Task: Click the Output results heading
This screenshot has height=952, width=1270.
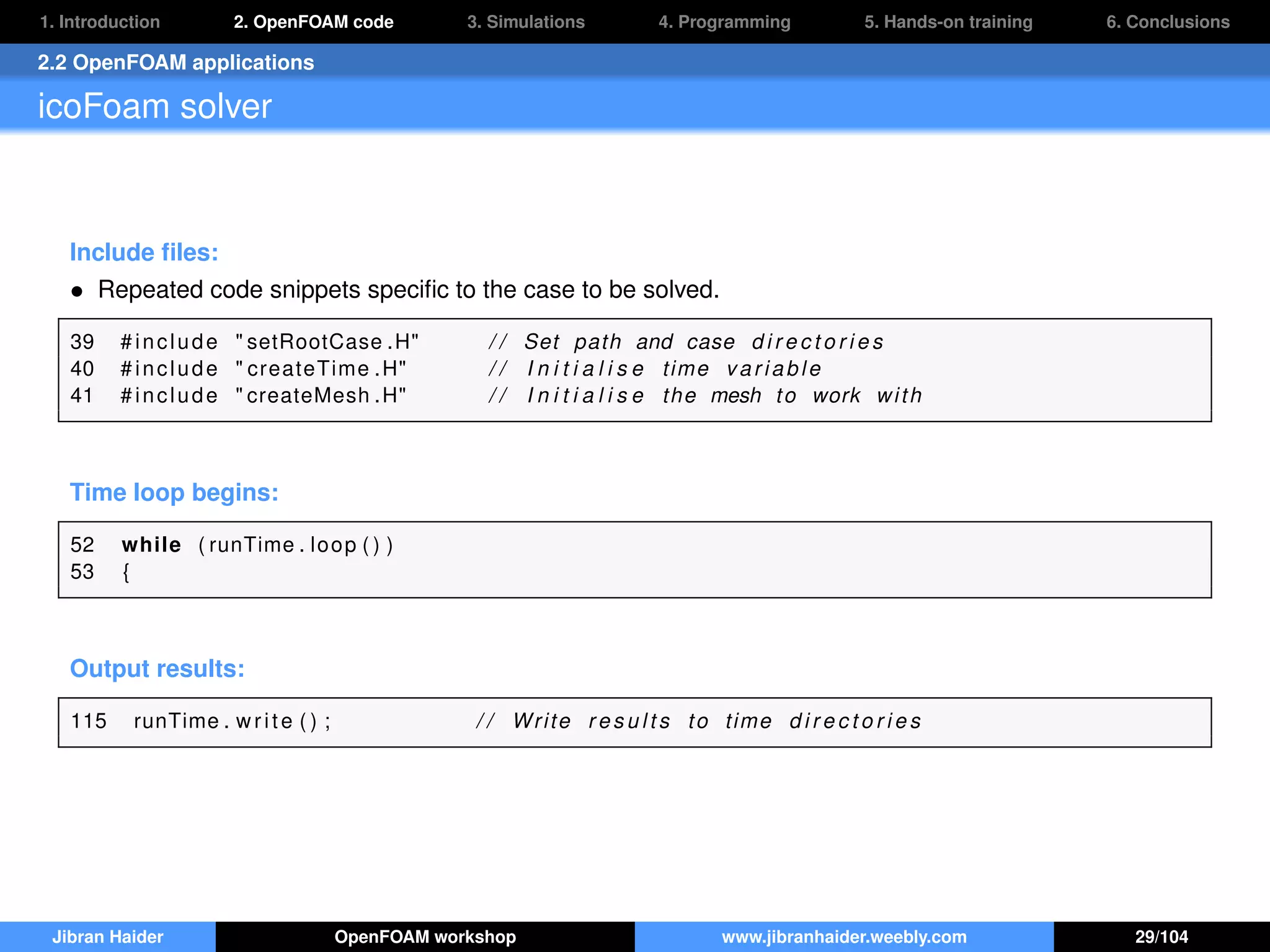Action: coord(157,668)
